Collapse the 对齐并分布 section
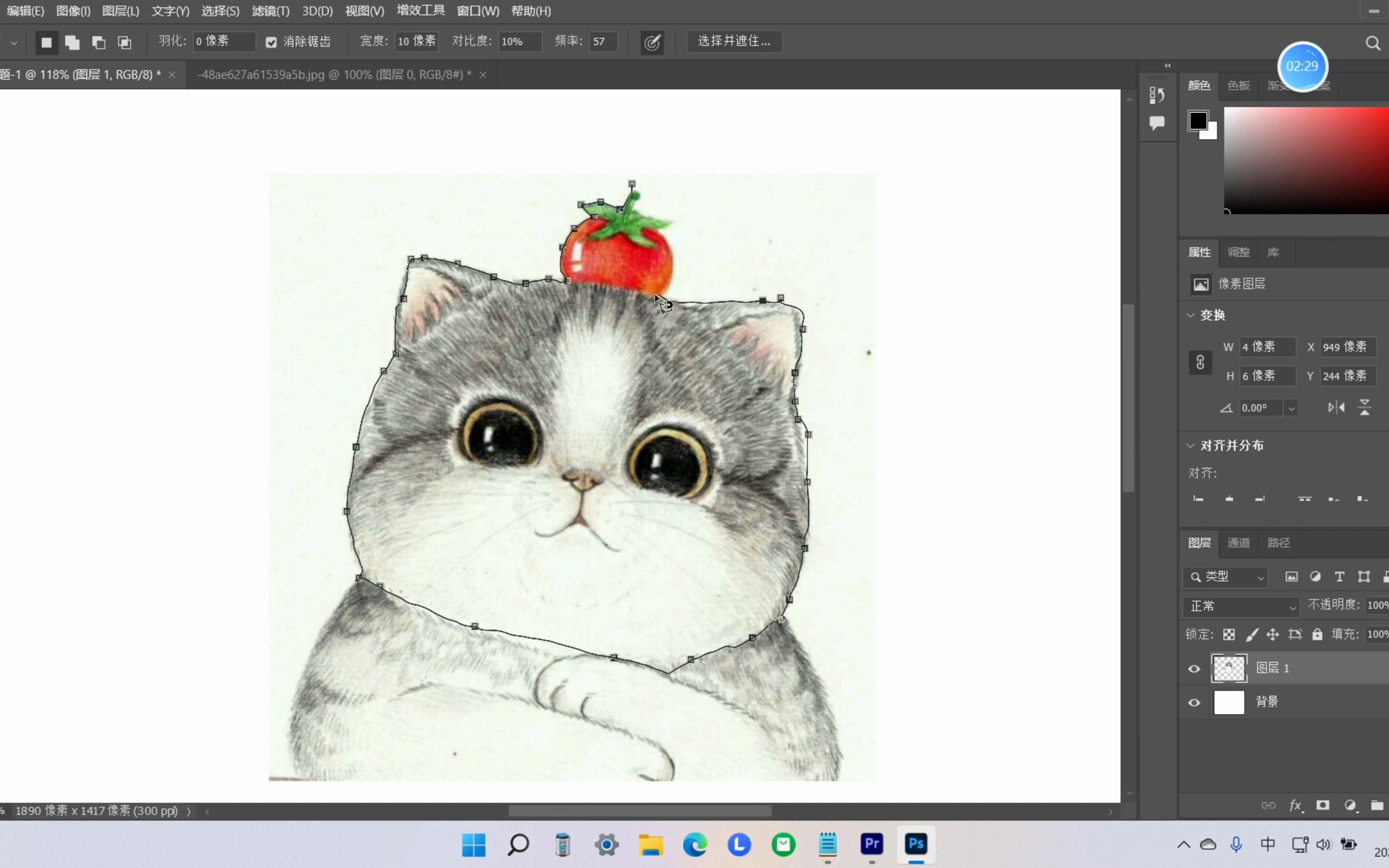1389x868 pixels. tap(1190, 446)
